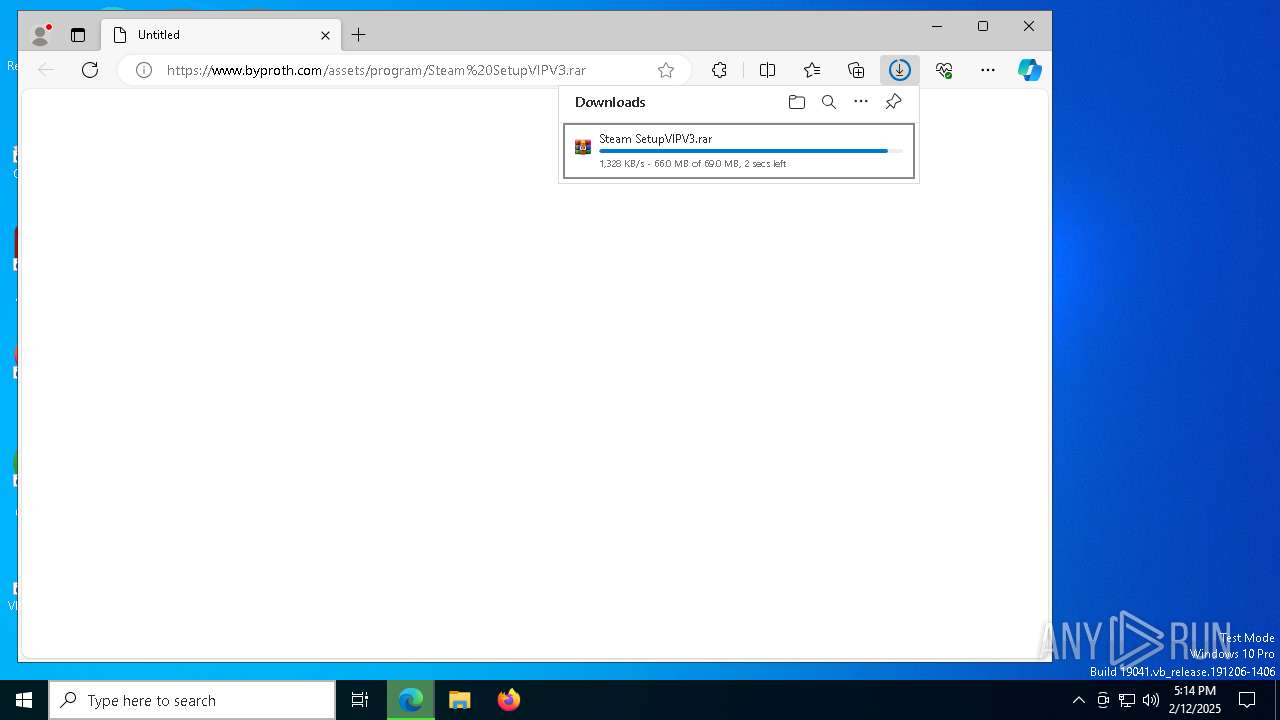This screenshot has width=1280, height=720.
Task: Click the browser back arrow
Action: pos(45,70)
